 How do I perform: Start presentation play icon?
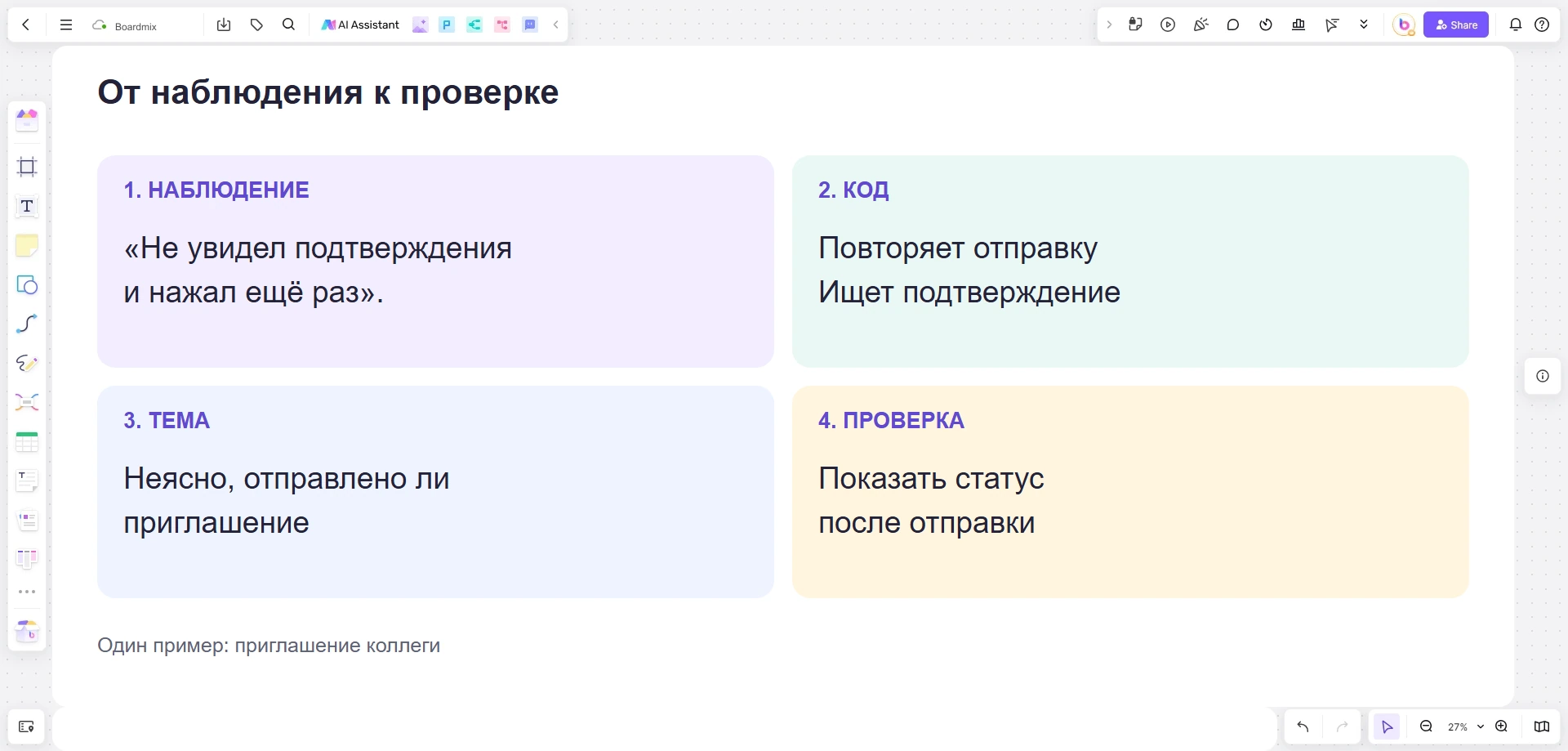(x=1168, y=25)
